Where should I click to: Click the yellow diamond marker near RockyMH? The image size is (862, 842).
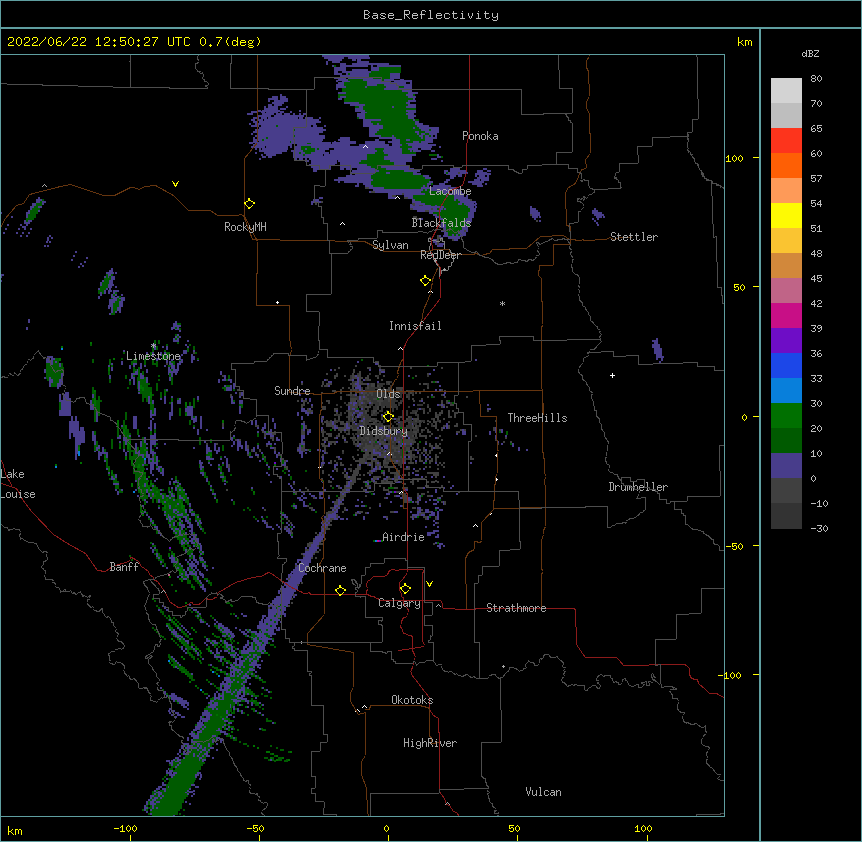(x=249, y=203)
